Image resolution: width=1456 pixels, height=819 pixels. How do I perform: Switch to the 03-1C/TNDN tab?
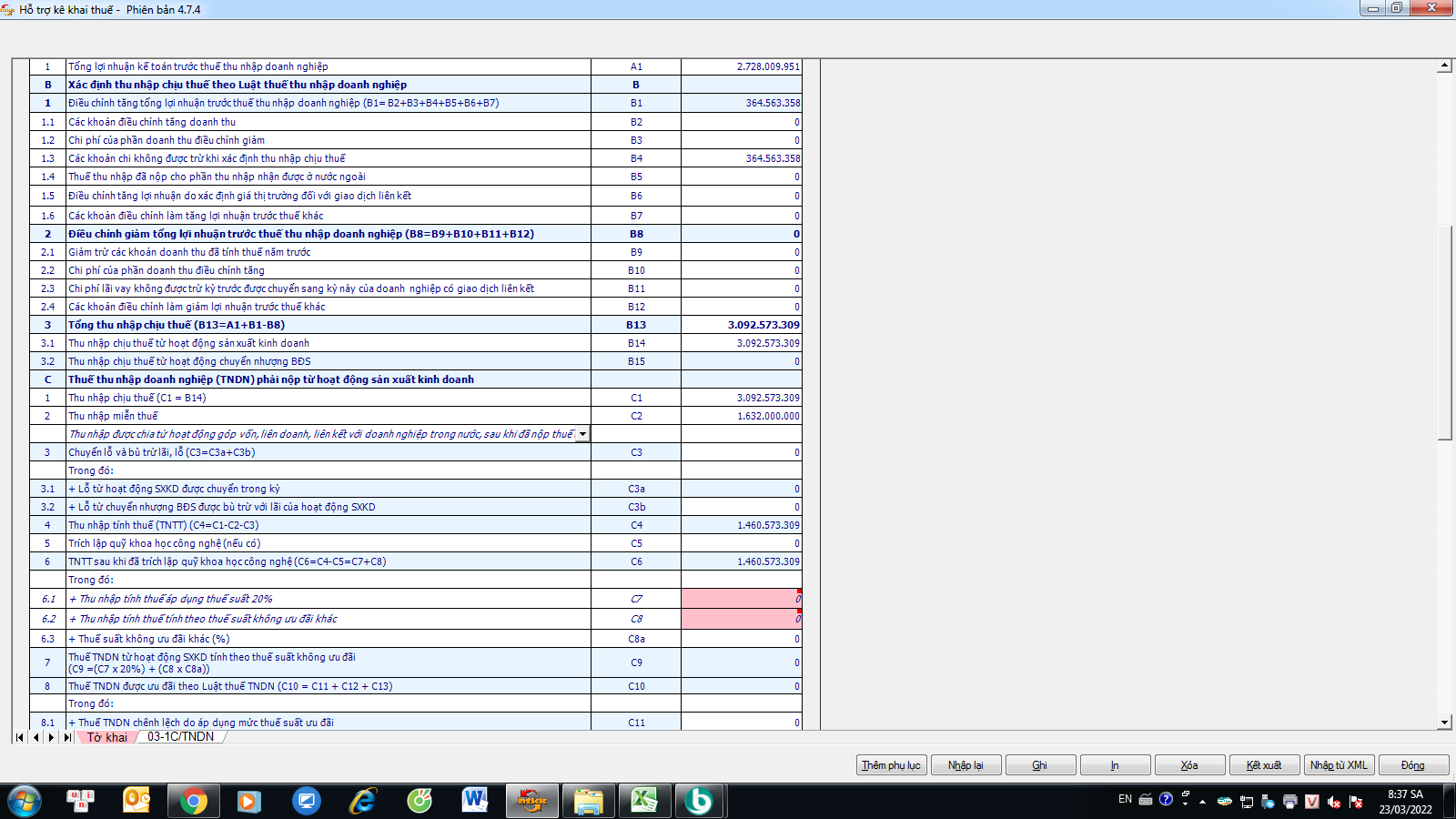coord(180,737)
